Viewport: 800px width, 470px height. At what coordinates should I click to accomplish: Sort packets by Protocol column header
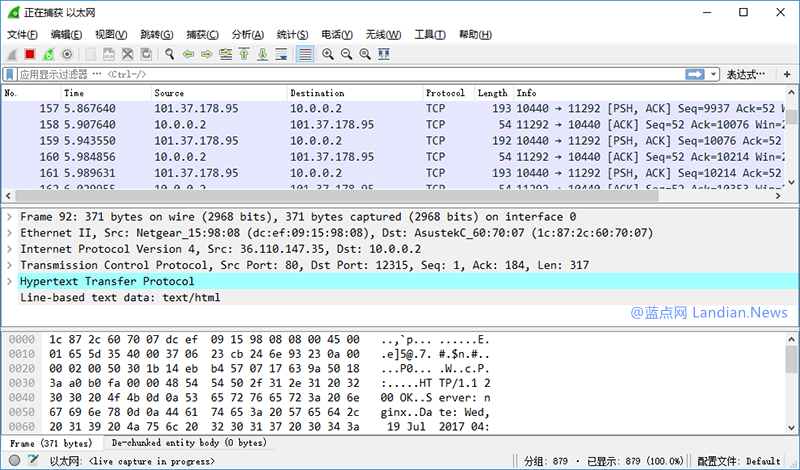(x=448, y=93)
